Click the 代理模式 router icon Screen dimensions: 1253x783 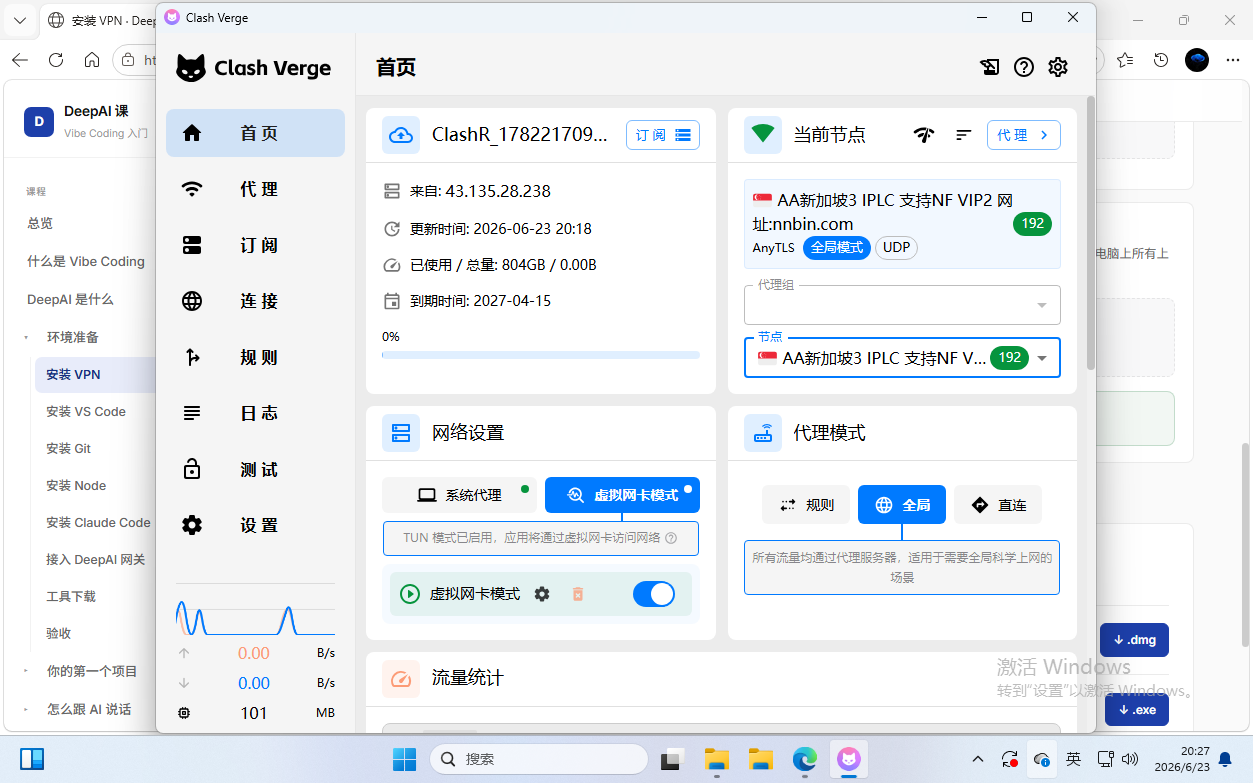pyautogui.click(x=763, y=433)
